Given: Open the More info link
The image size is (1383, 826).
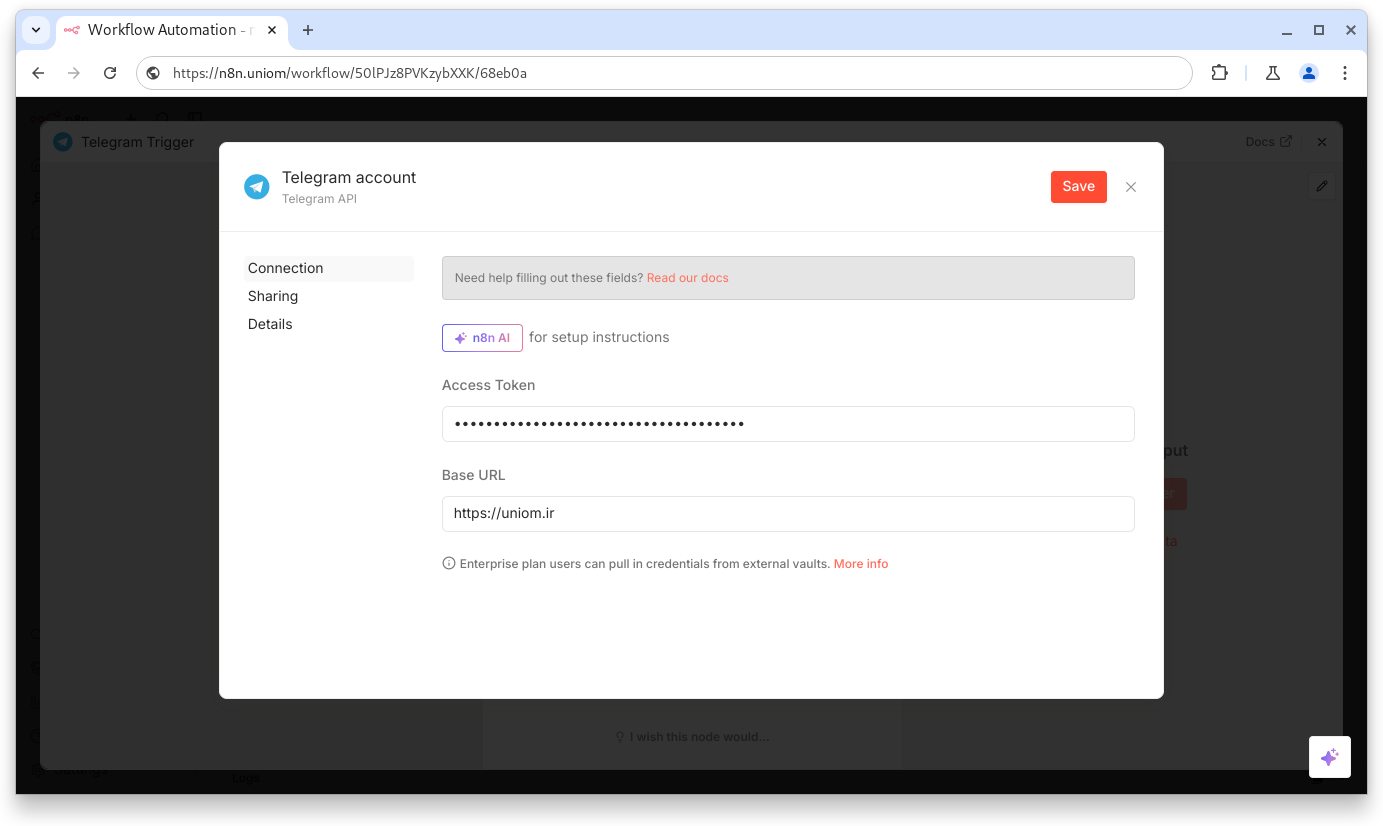Looking at the screenshot, I should (861, 564).
